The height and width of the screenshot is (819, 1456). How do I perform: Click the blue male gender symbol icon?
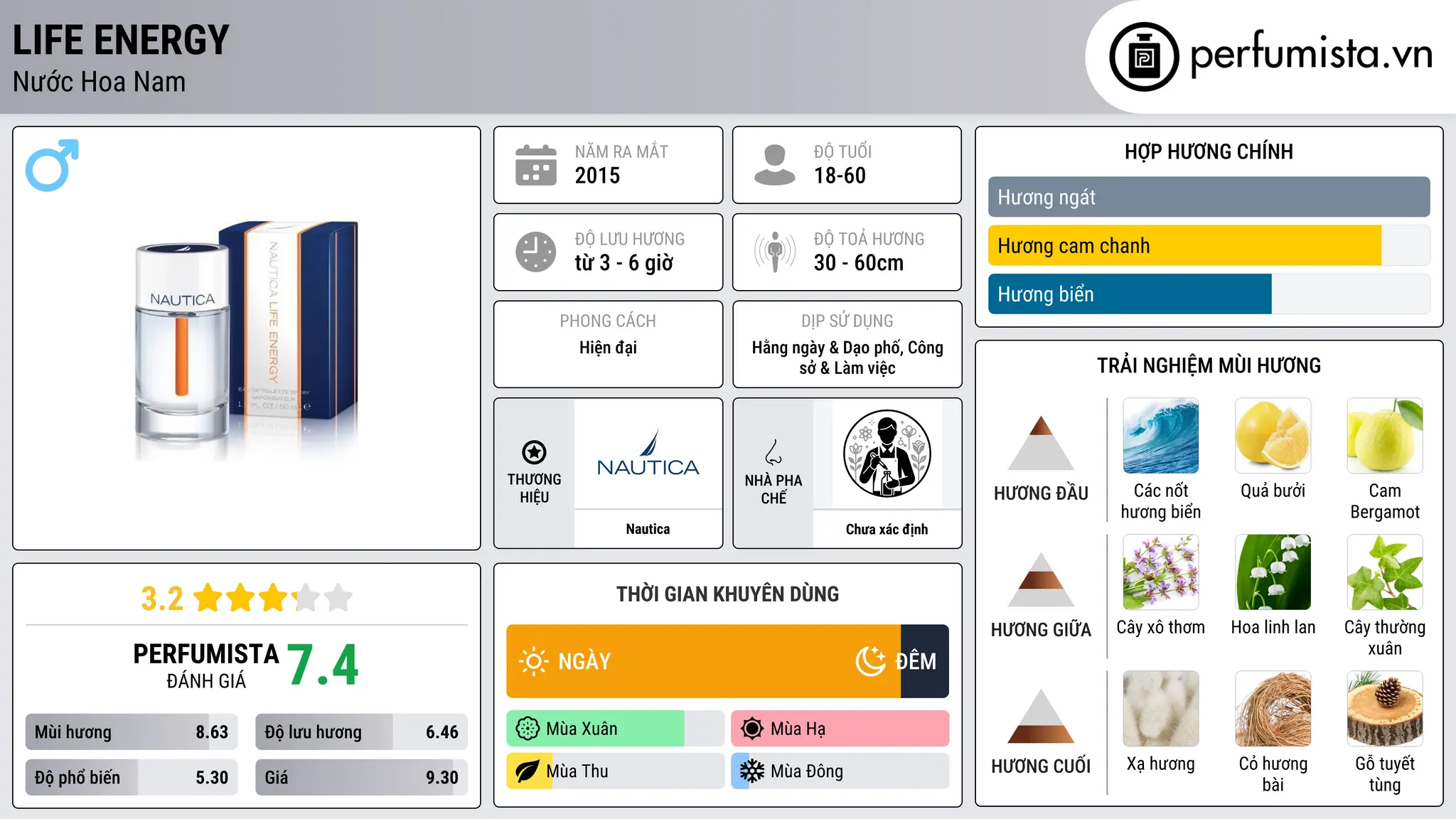point(52,165)
